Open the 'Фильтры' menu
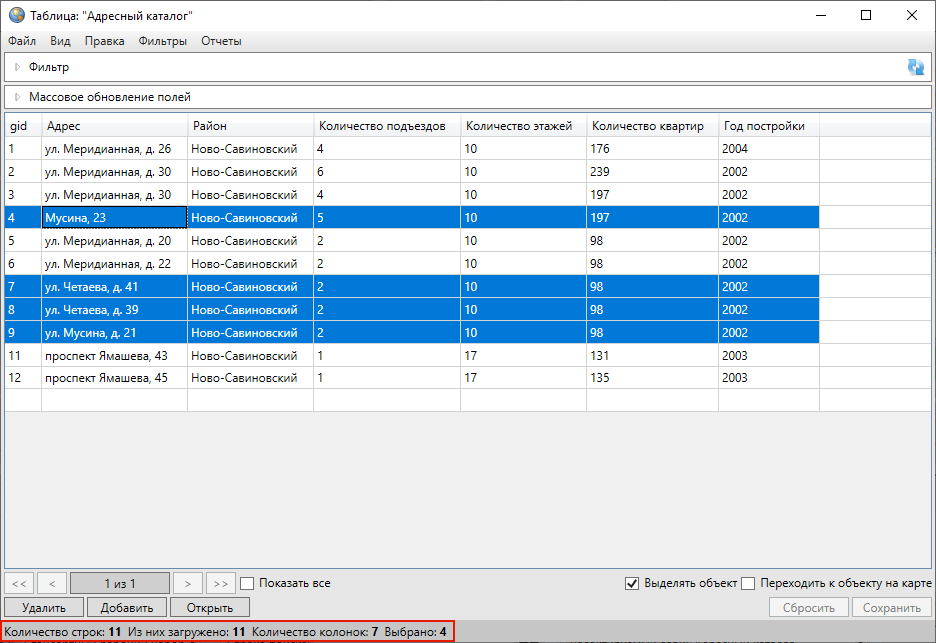The width and height of the screenshot is (936, 643). pyautogui.click(x=163, y=41)
